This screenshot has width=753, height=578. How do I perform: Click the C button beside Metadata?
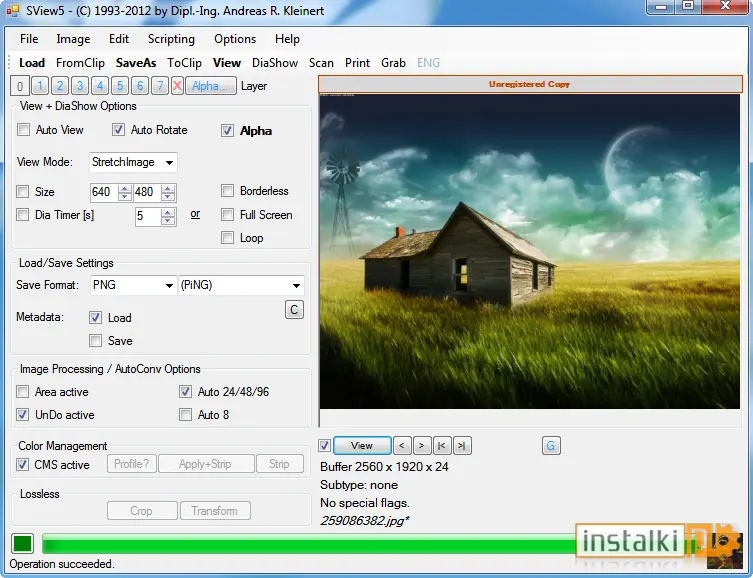[294, 310]
